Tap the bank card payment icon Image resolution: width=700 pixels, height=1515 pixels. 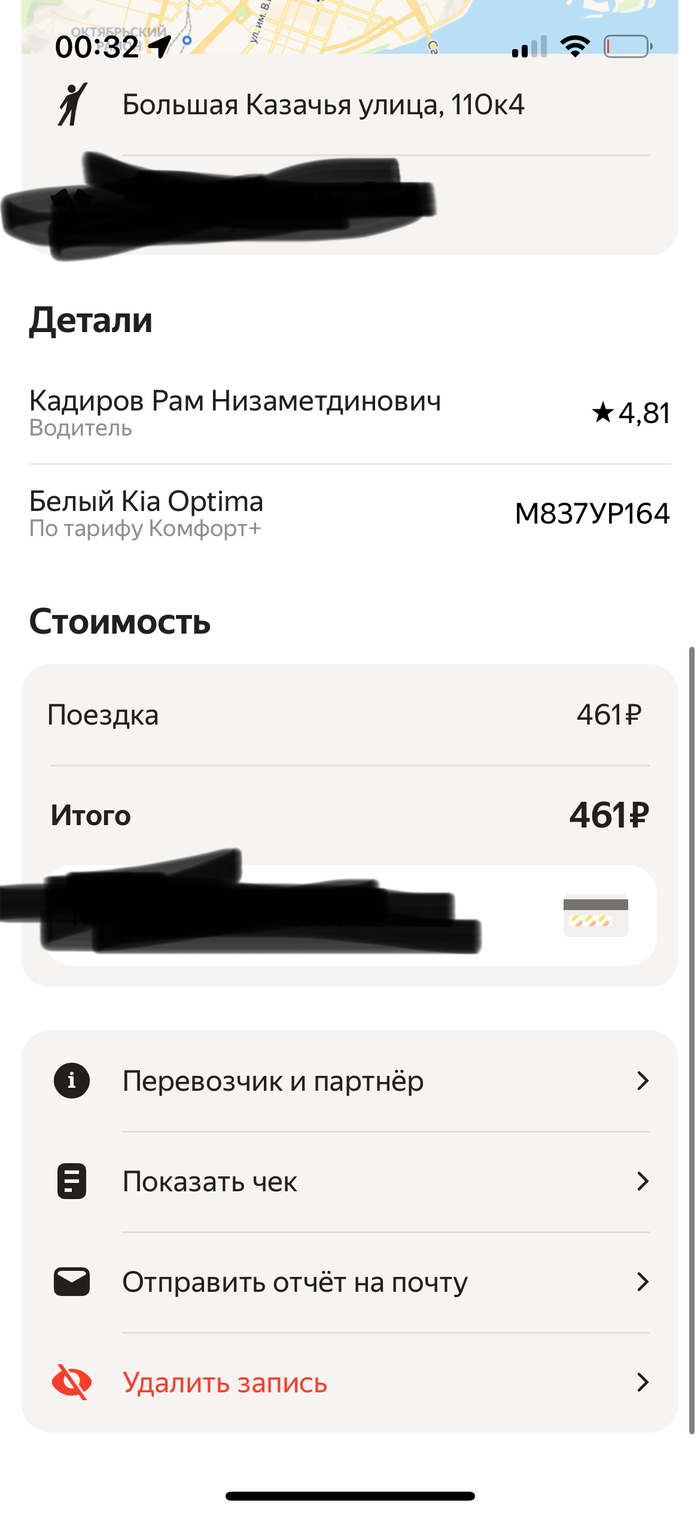[x=595, y=915]
